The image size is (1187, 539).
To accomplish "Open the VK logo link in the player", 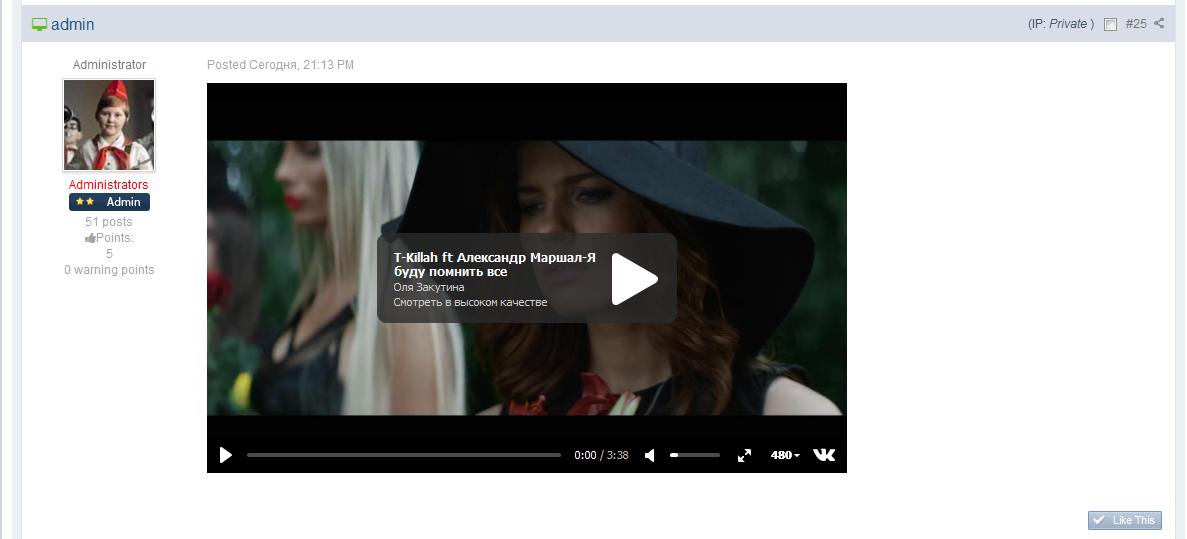I will 824,455.
